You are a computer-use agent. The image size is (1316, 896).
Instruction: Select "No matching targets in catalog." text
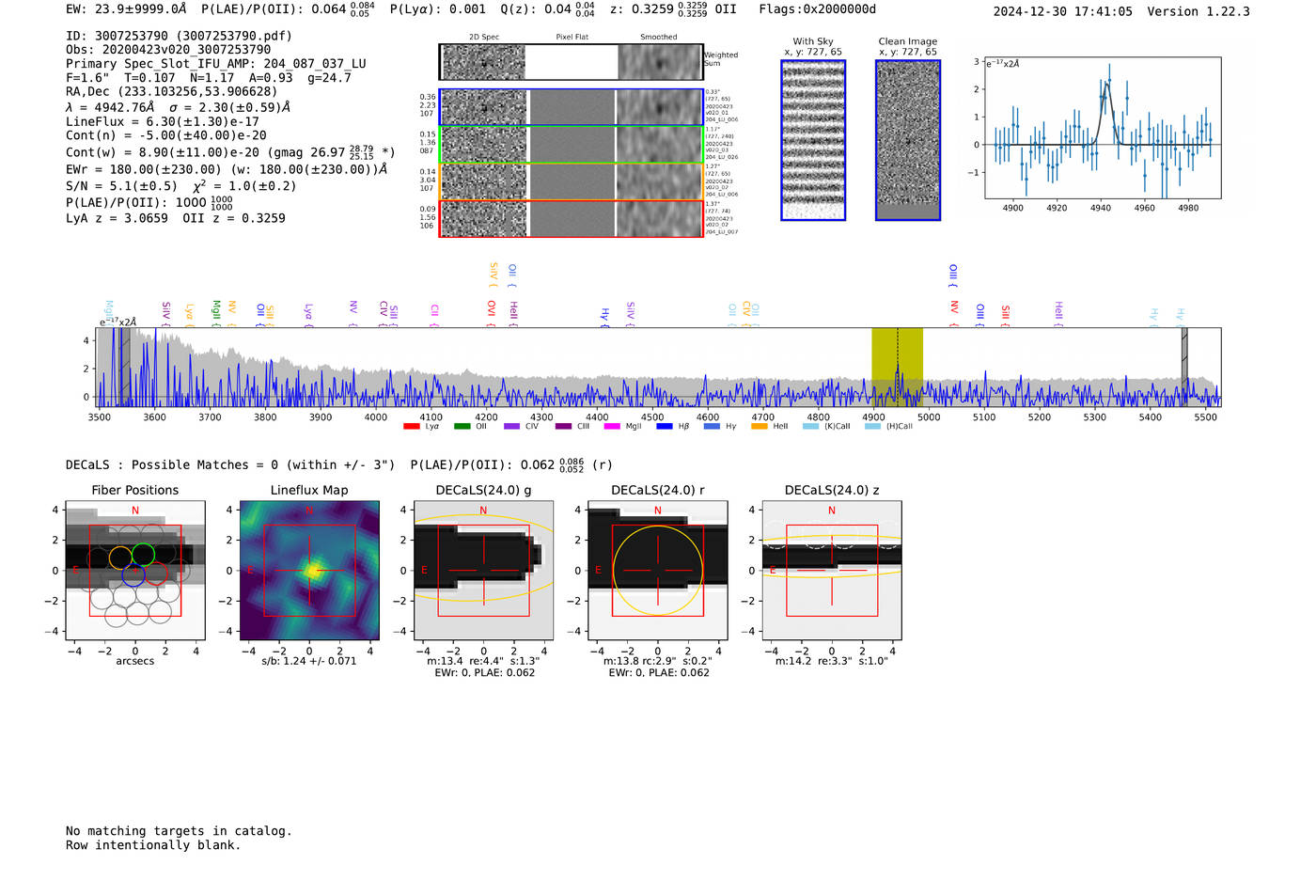pyautogui.click(x=179, y=831)
